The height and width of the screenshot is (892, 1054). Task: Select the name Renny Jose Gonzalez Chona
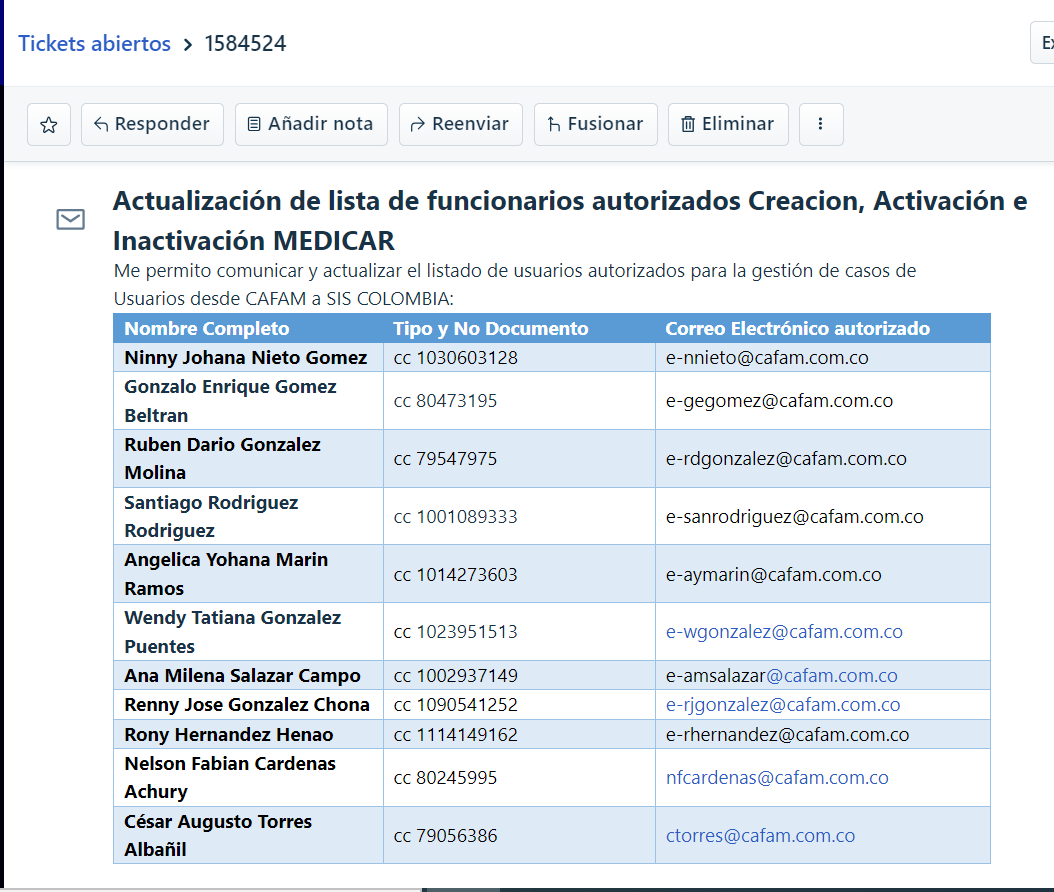pos(247,704)
